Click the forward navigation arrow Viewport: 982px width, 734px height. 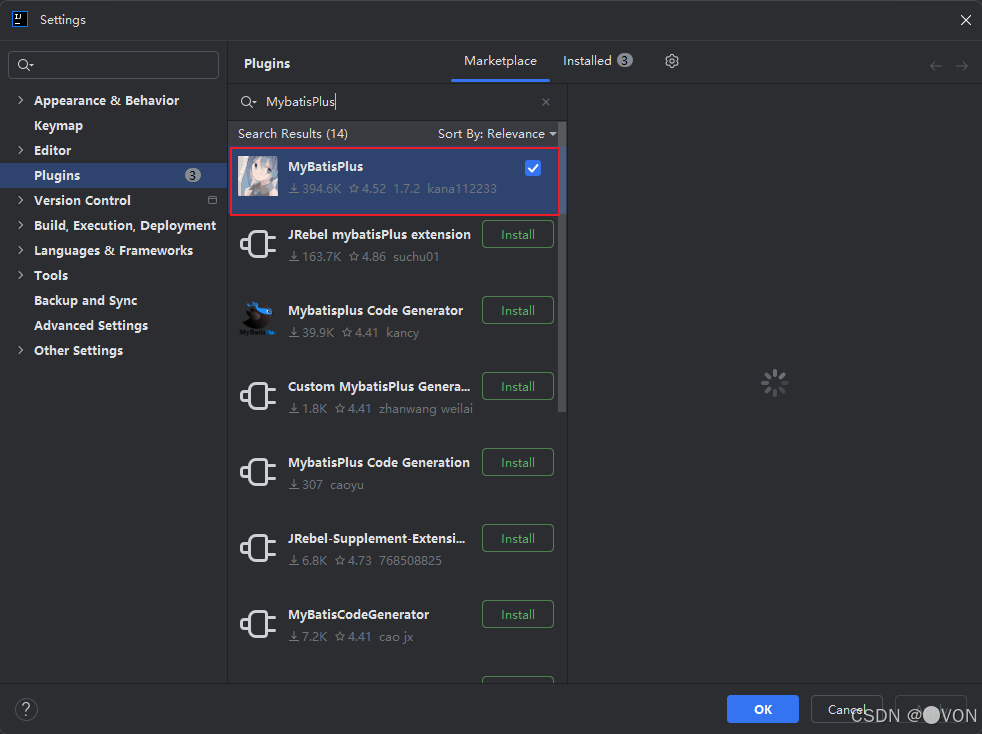coord(962,66)
